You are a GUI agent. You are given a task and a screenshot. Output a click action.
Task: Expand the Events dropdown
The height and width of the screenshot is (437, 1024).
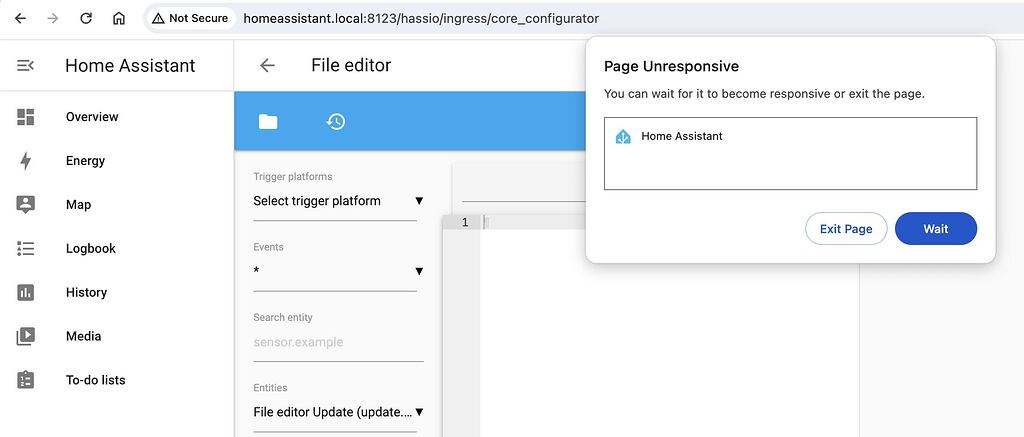pos(338,271)
